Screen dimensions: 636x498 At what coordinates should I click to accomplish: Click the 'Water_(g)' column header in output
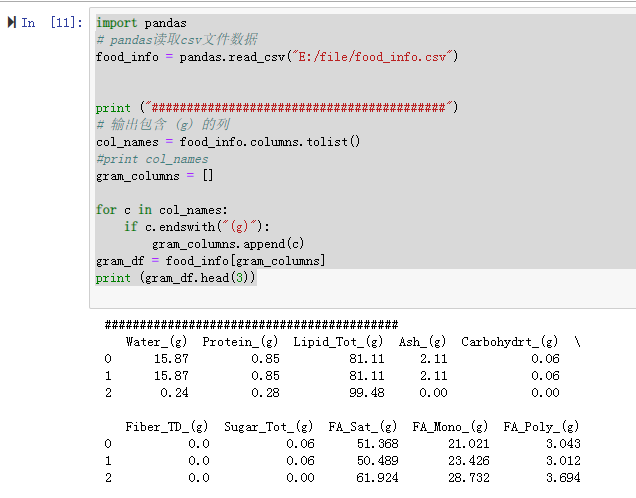(x=157, y=342)
